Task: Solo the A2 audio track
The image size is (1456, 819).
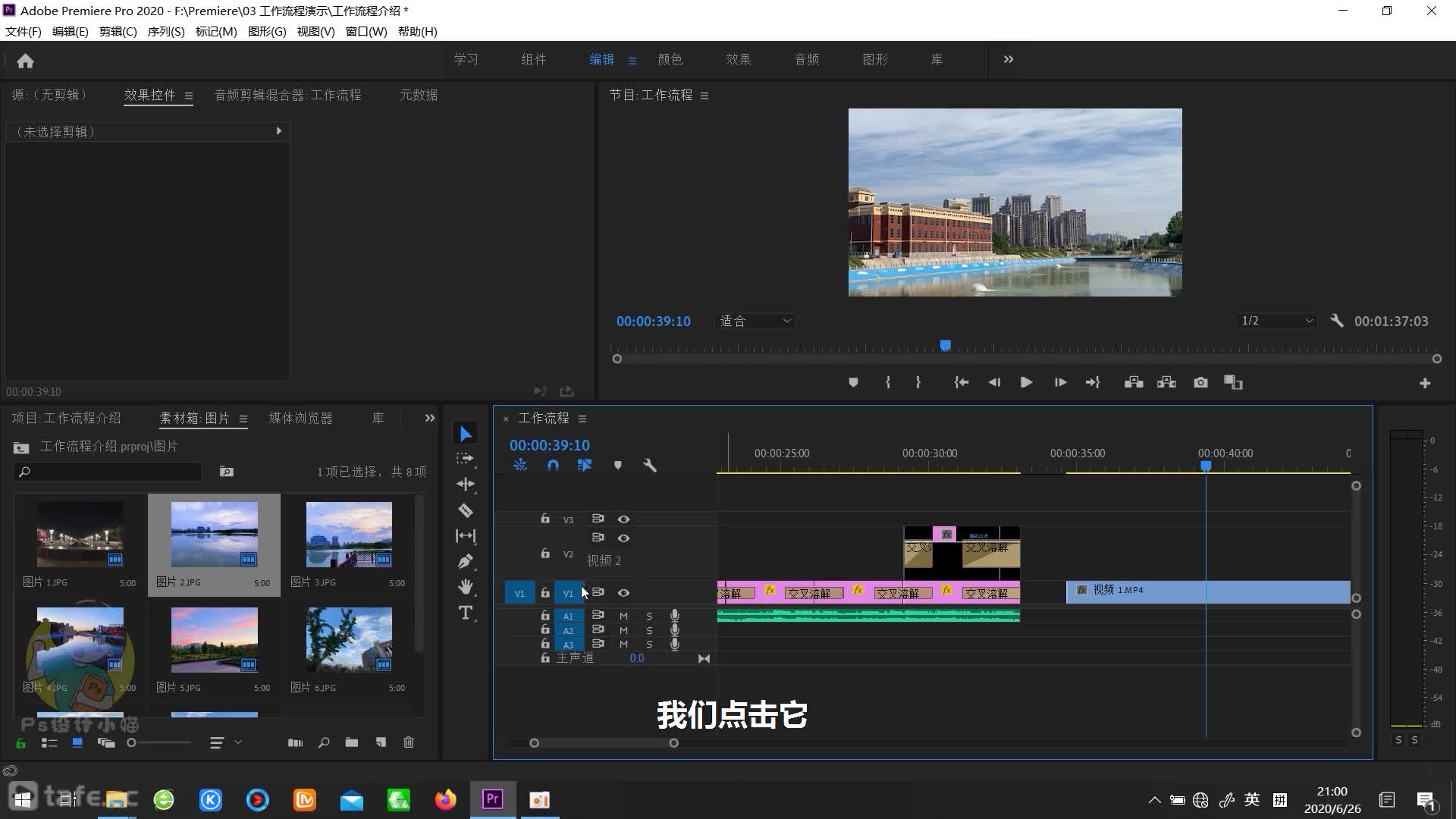Action: pyautogui.click(x=649, y=630)
